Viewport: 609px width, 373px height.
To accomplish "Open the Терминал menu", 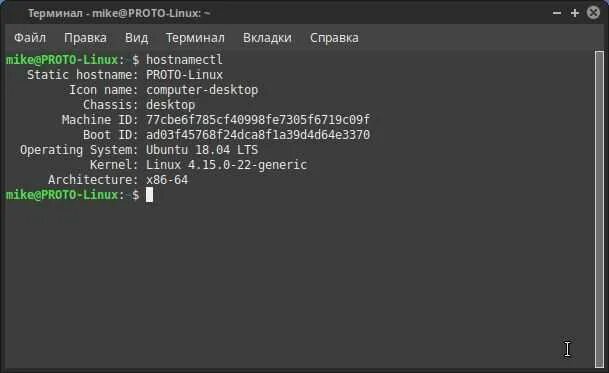I will coord(195,38).
